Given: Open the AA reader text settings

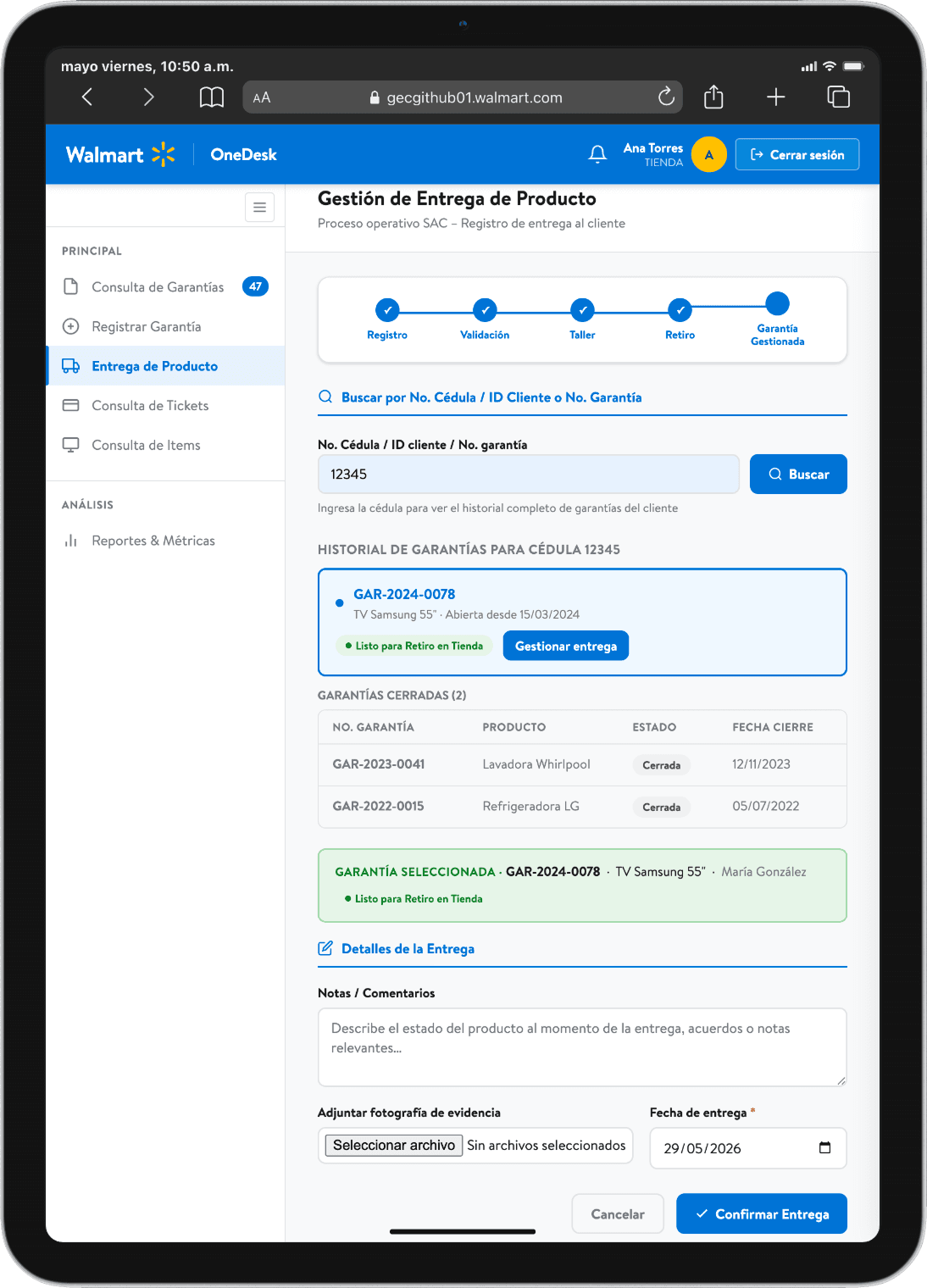Looking at the screenshot, I should click(262, 97).
